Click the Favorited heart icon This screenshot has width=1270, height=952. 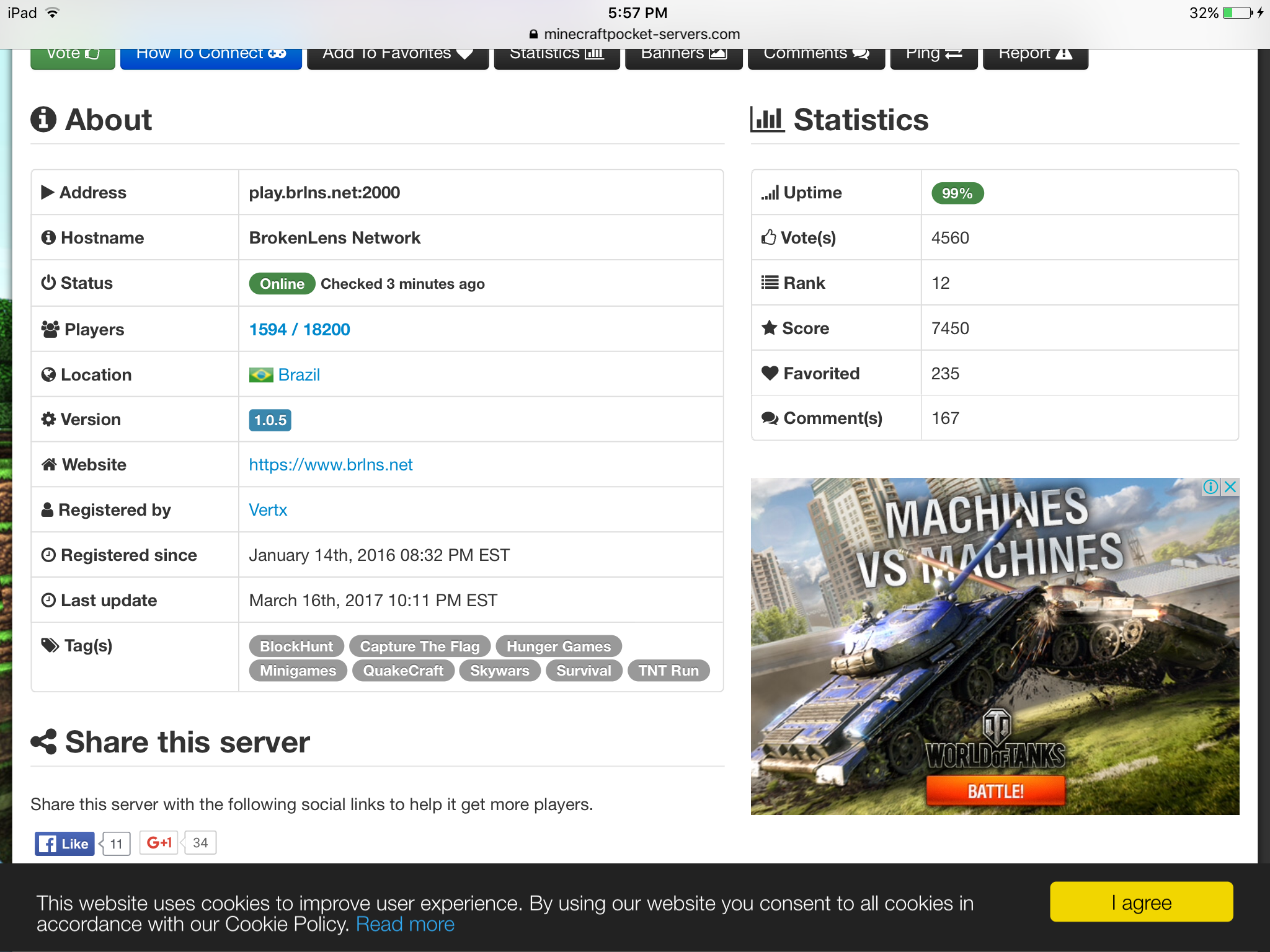pyautogui.click(x=770, y=373)
